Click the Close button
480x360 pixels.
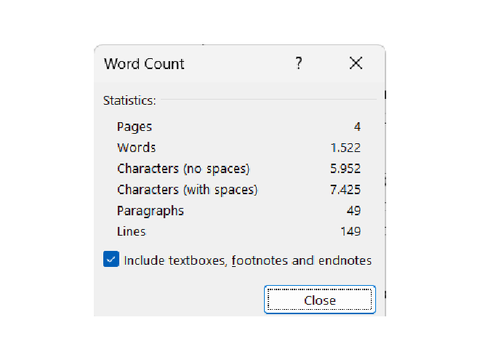coord(320,299)
